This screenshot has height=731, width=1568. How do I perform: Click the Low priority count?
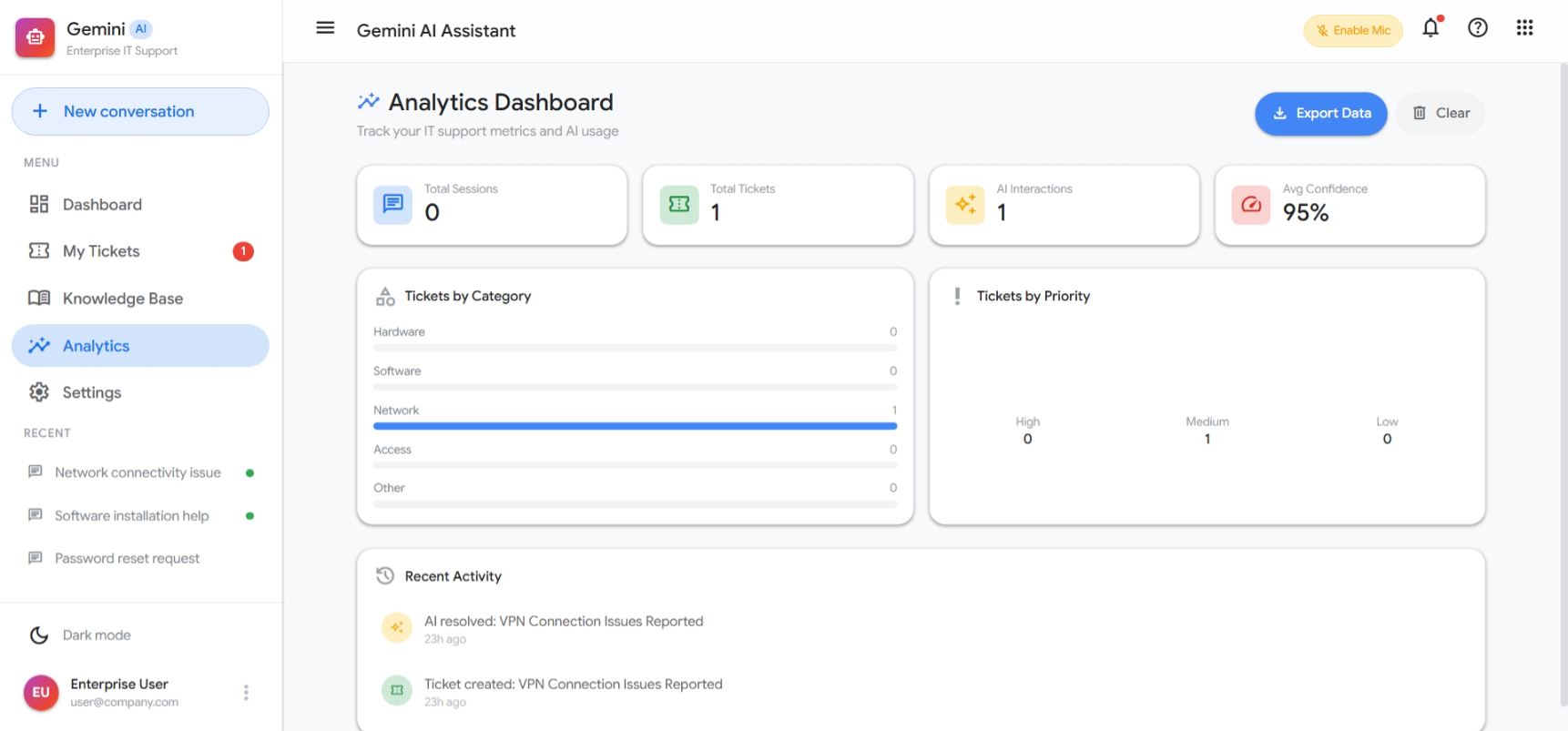[x=1387, y=439]
